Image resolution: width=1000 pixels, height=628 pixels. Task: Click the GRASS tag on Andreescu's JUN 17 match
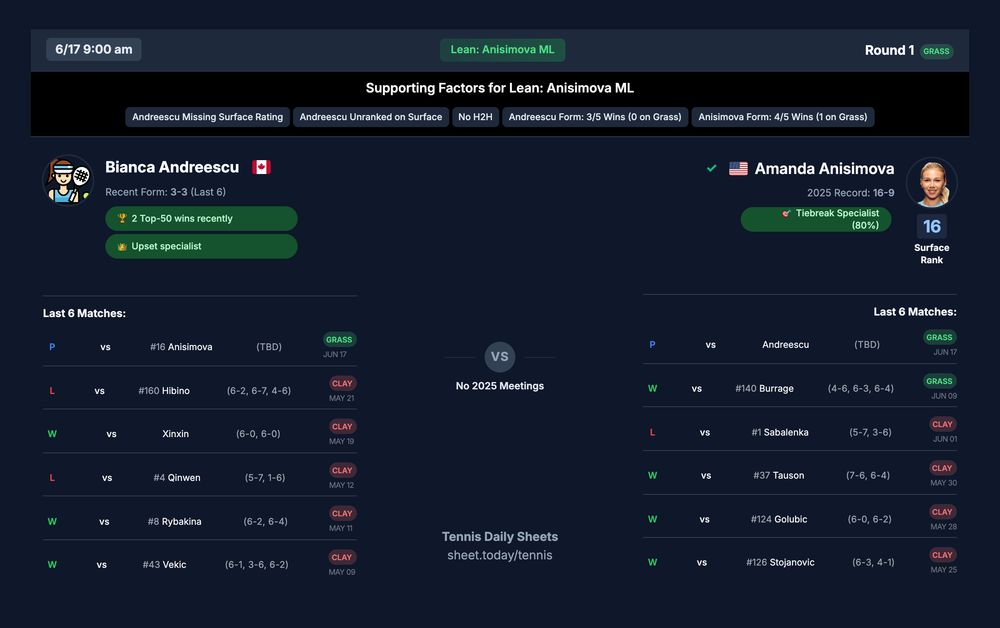[x=339, y=340]
